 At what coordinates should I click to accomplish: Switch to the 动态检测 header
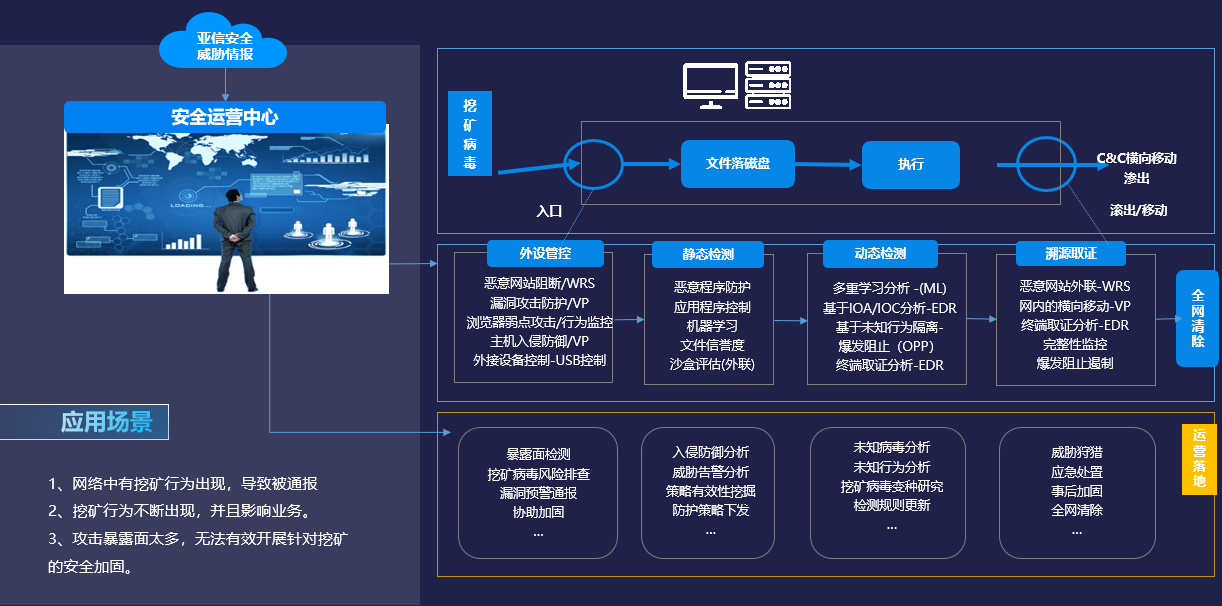(x=880, y=253)
